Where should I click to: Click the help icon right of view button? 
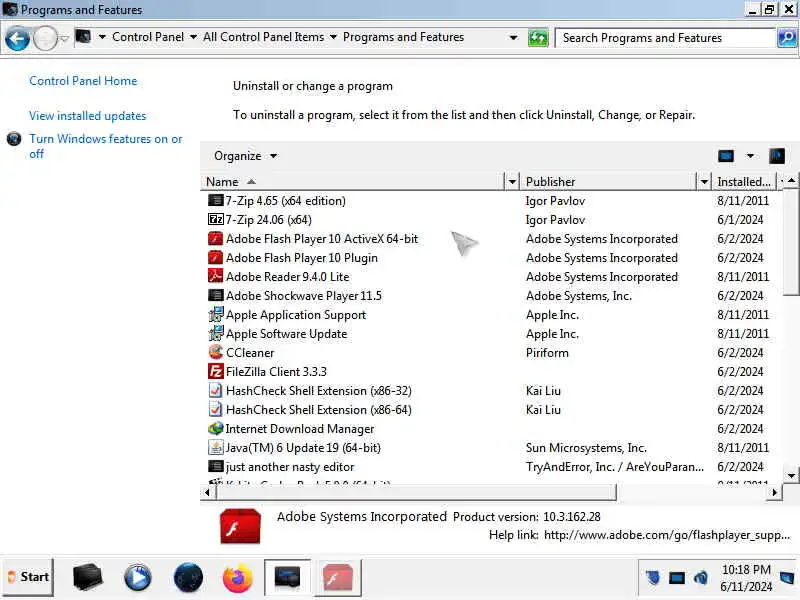coord(777,156)
